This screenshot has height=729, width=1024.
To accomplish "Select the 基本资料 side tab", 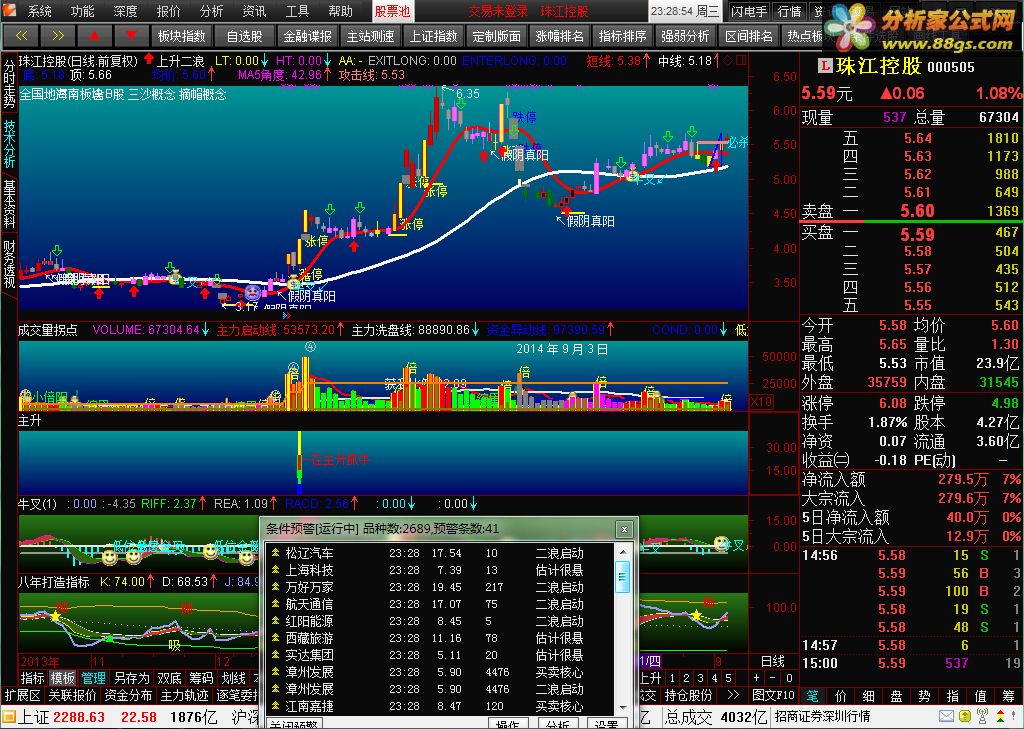I will coord(9,204).
